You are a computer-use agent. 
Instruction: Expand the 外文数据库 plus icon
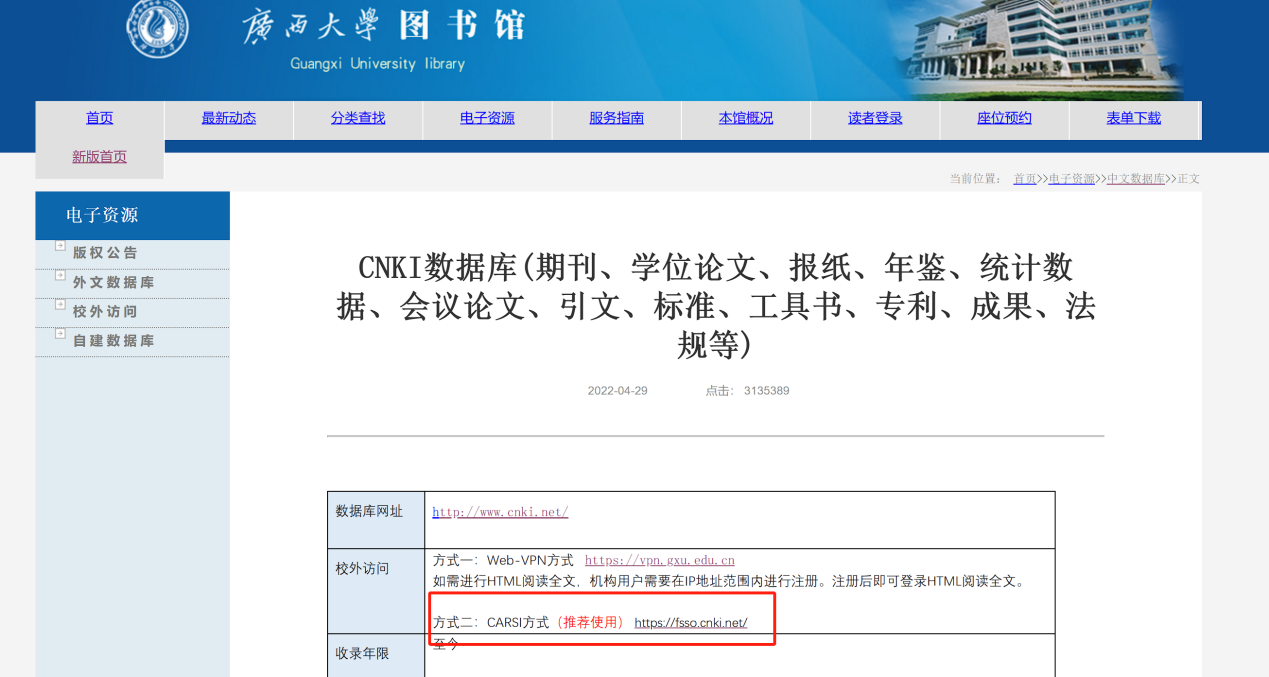[61, 275]
